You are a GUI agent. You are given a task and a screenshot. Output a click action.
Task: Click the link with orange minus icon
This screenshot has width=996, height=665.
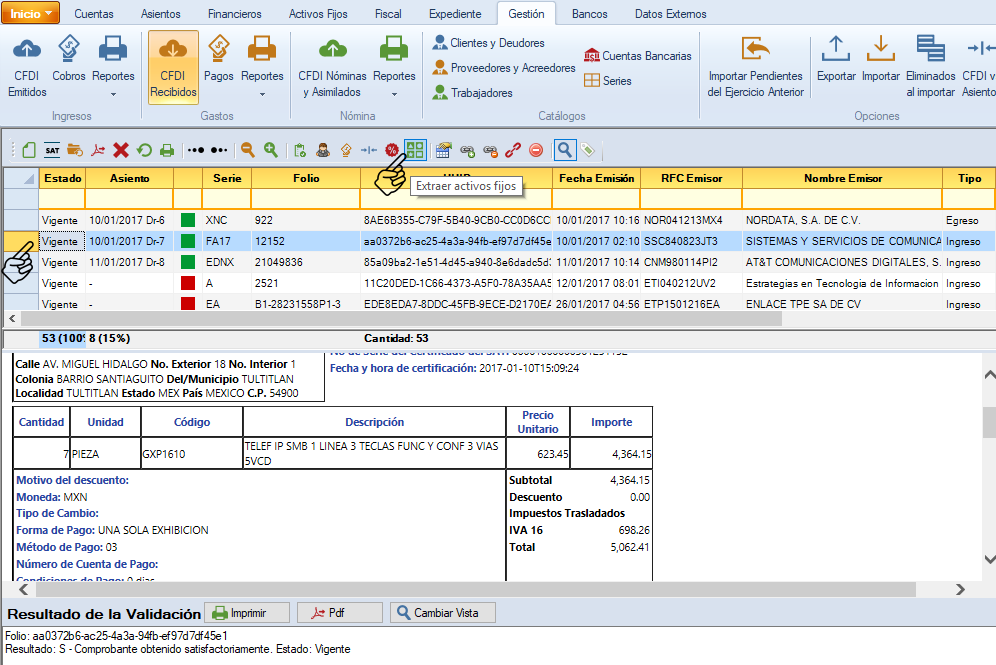[x=490, y=151]
